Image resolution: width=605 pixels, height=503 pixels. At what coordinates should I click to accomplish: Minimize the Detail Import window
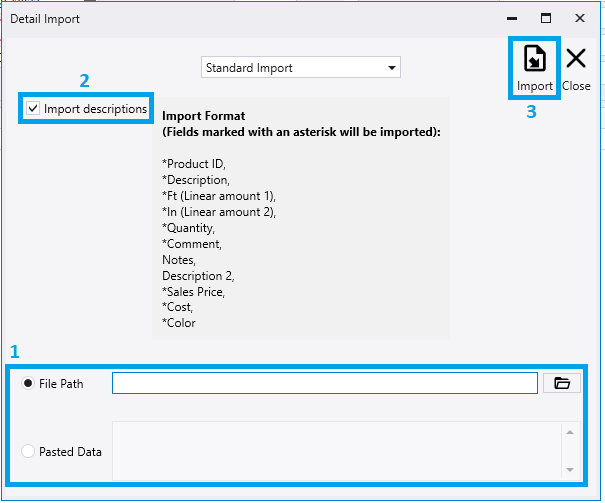[513, 18]
